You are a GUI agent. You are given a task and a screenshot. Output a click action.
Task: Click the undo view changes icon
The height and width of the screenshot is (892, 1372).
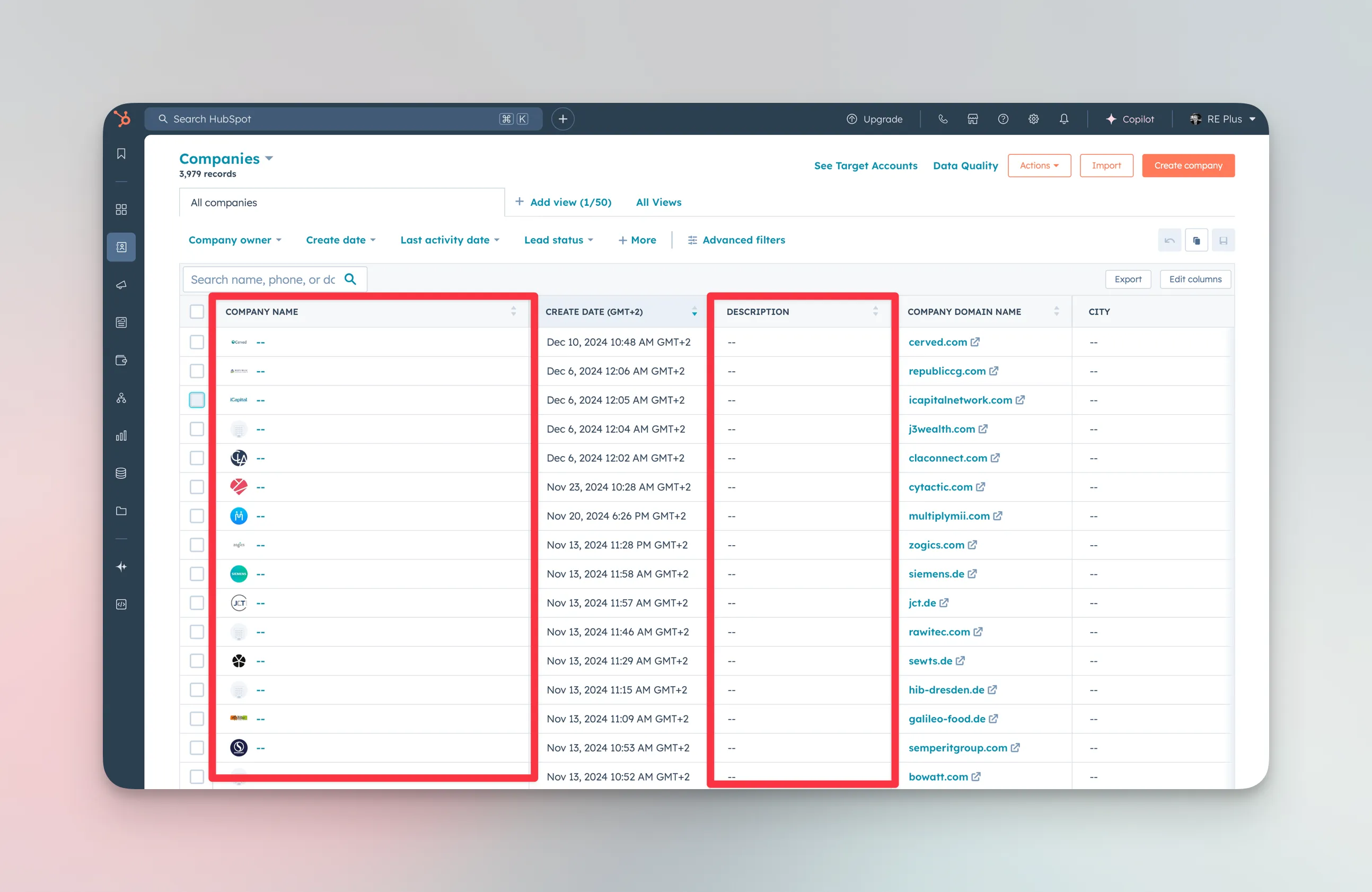1169,240
